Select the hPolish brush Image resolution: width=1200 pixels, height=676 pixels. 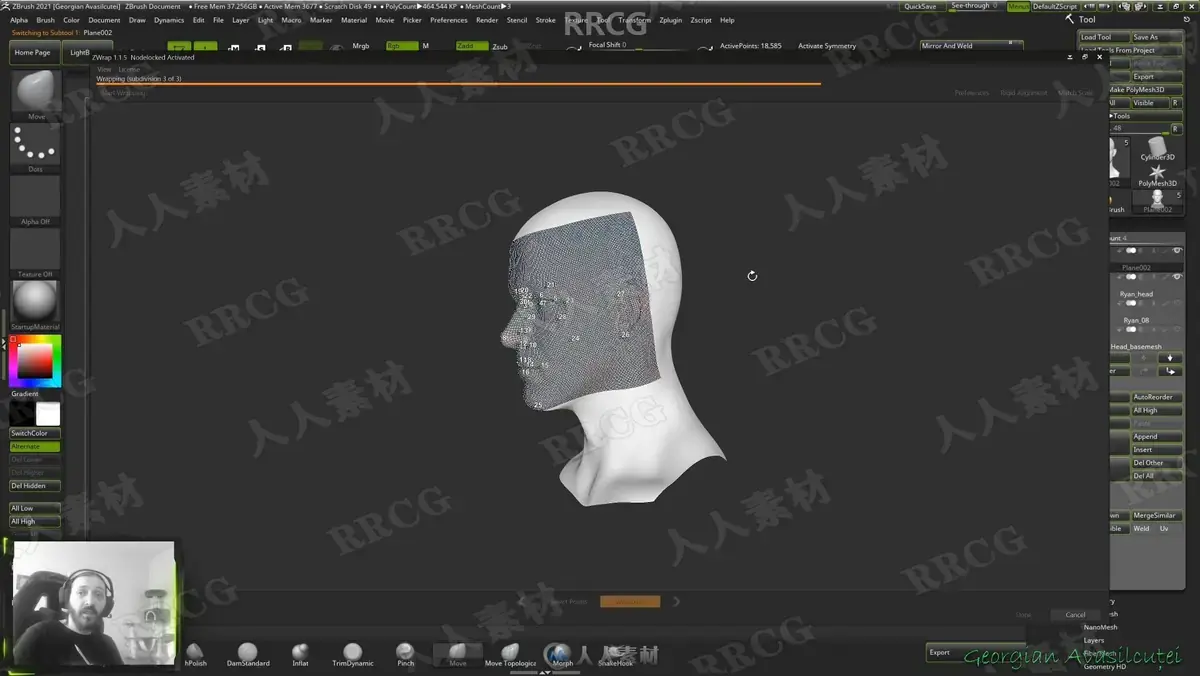point(196,653)
